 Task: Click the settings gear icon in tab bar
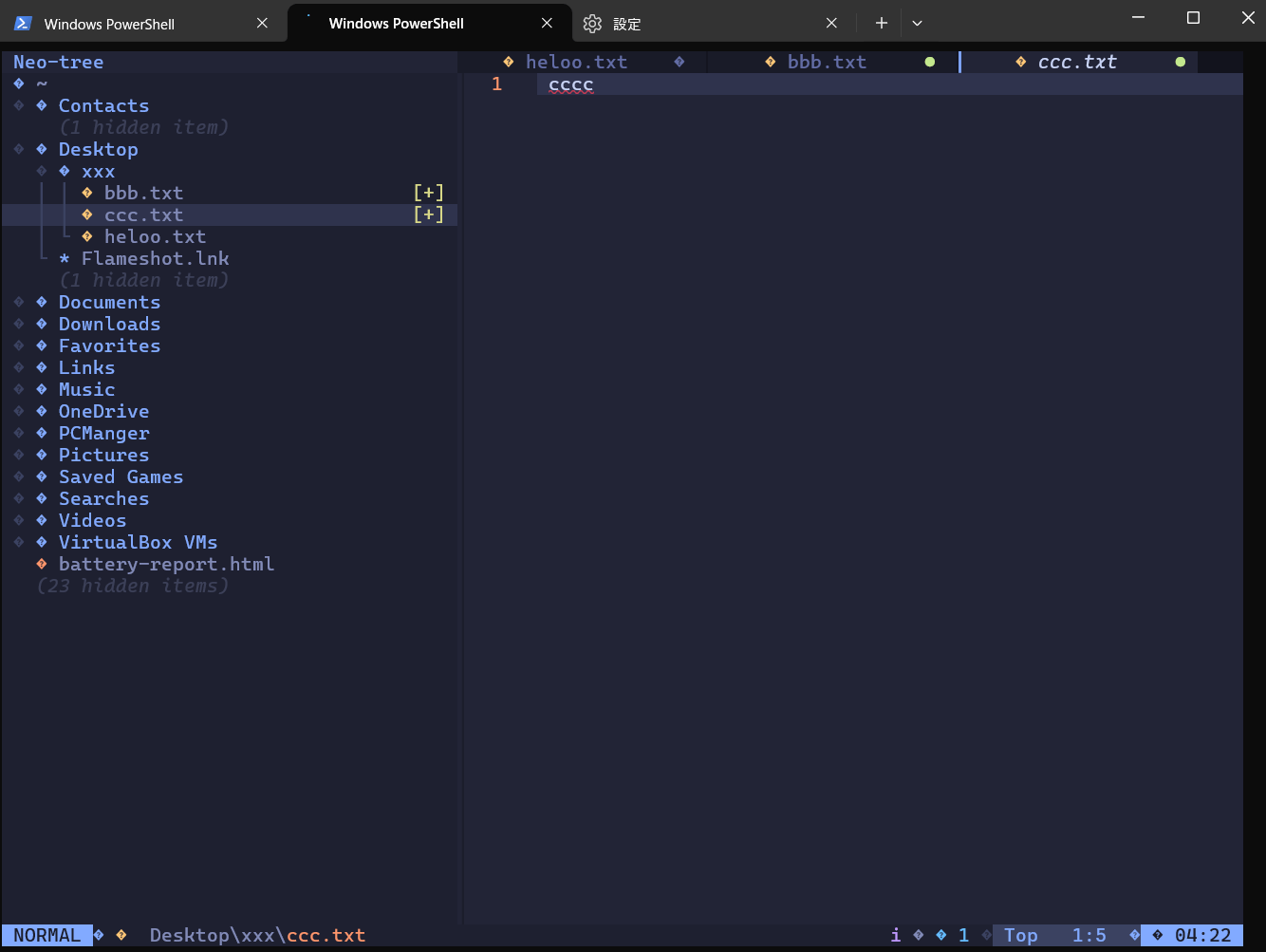click(592, 24)
